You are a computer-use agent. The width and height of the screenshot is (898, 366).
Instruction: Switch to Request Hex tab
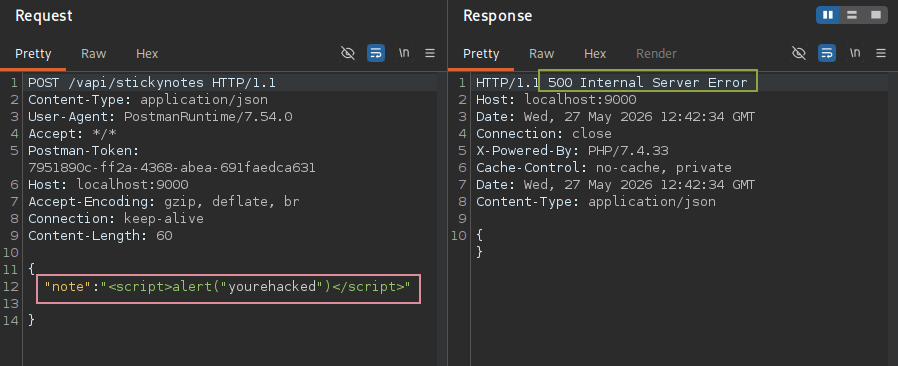147,54
